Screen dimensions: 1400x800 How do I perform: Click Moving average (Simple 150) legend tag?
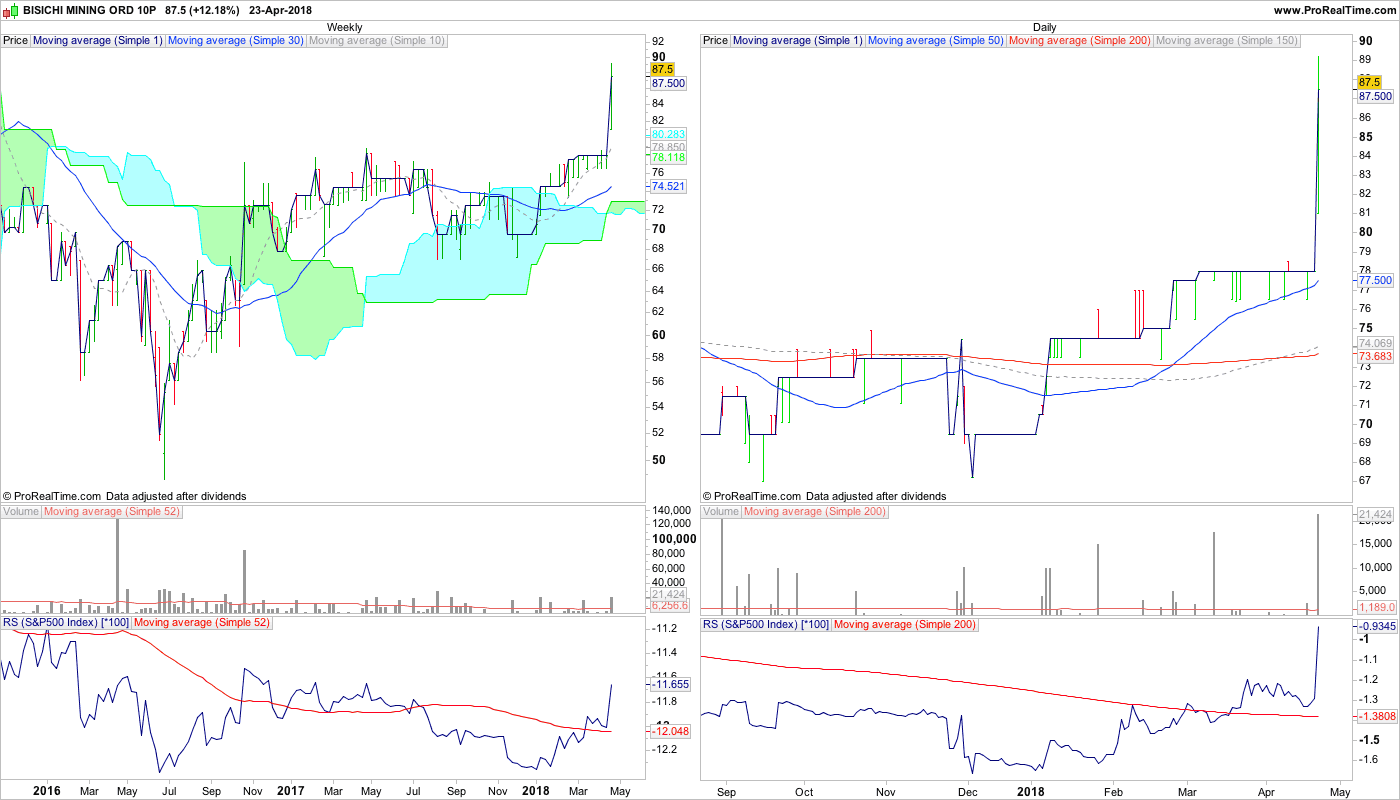[1227, 41]
